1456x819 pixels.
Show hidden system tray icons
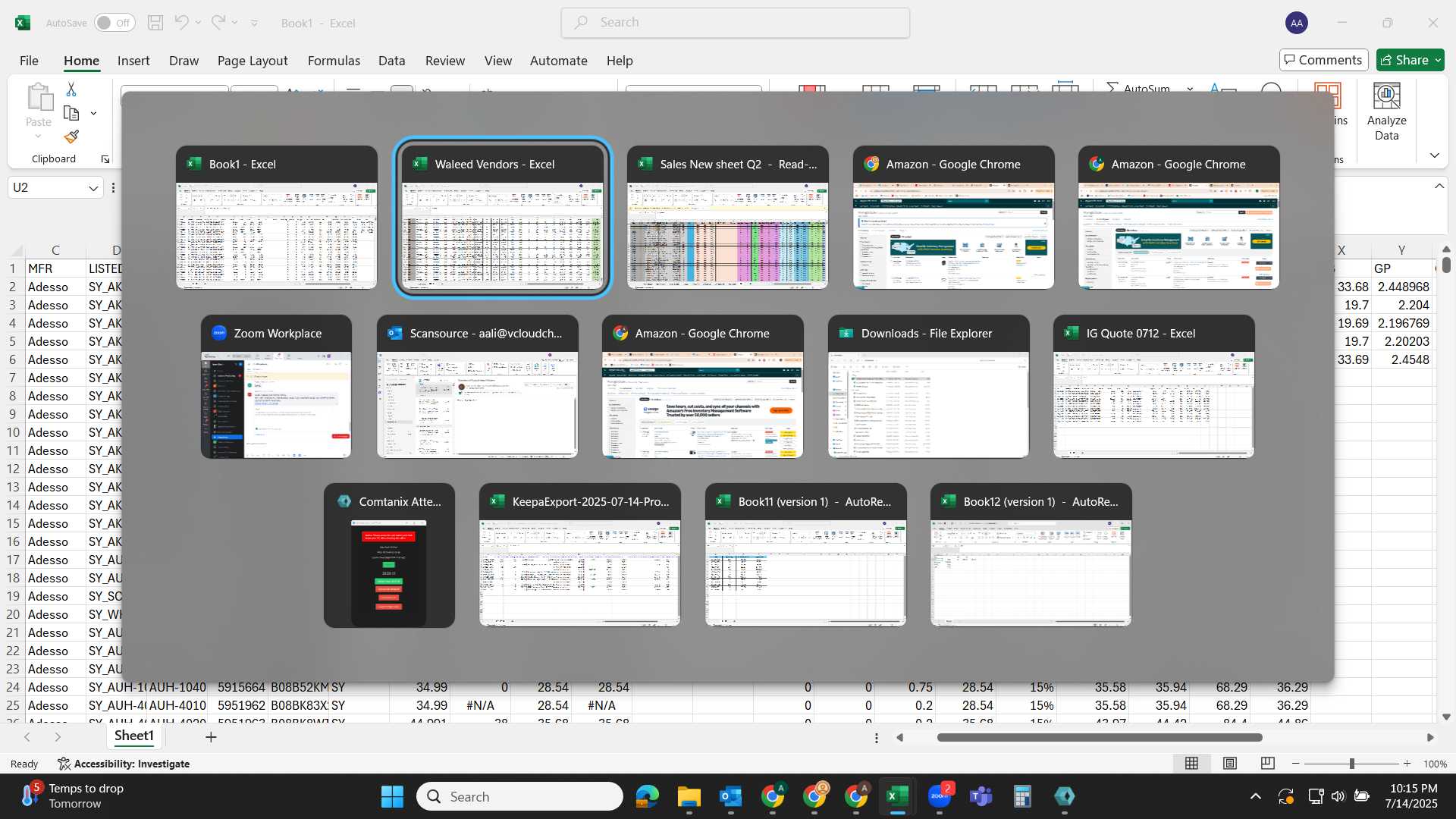click(1256, 796)
